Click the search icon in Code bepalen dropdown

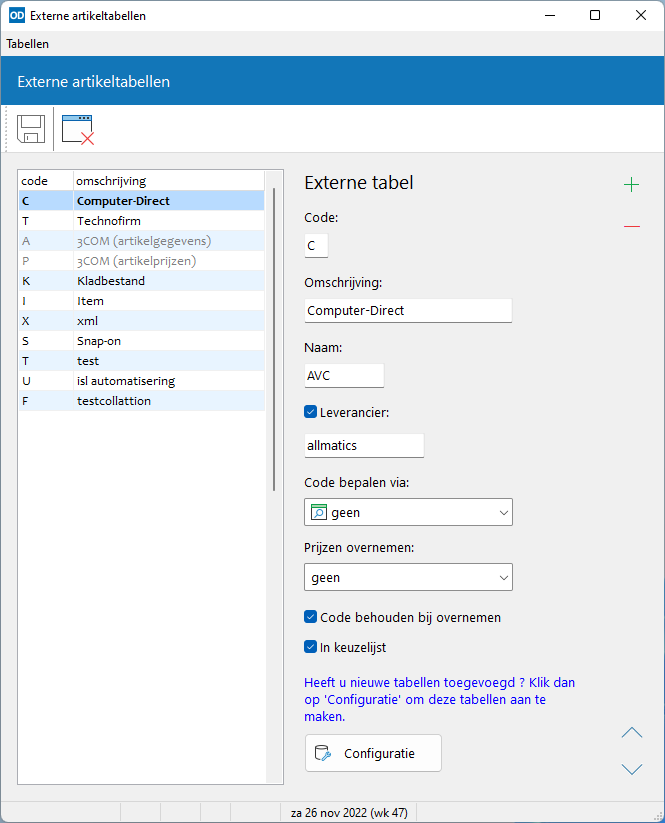point(319,512)
